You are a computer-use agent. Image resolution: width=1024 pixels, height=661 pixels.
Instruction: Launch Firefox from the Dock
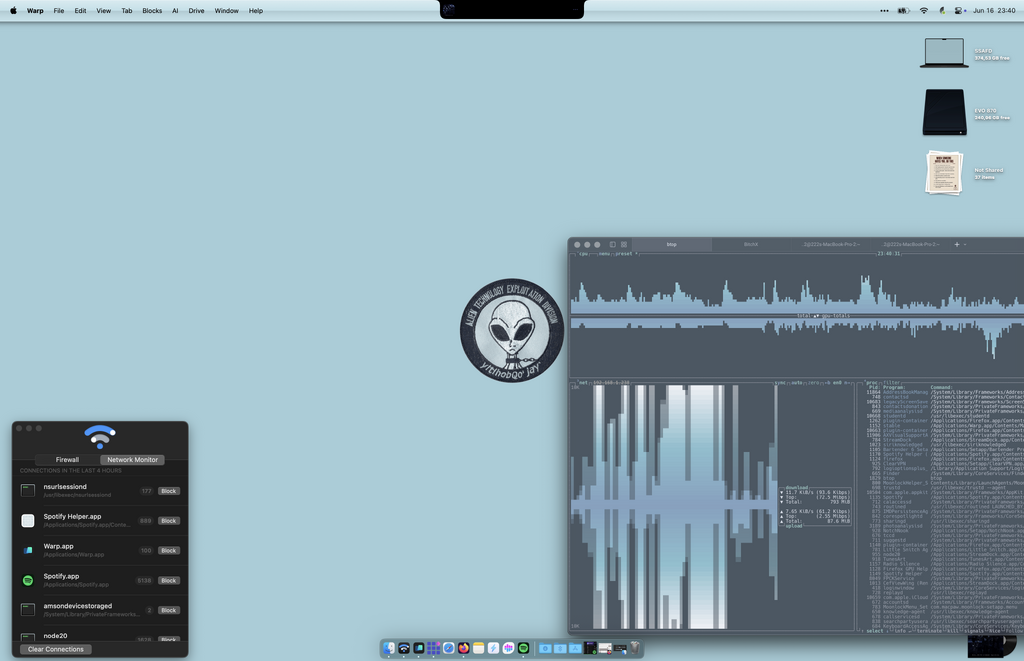(464, 648)
